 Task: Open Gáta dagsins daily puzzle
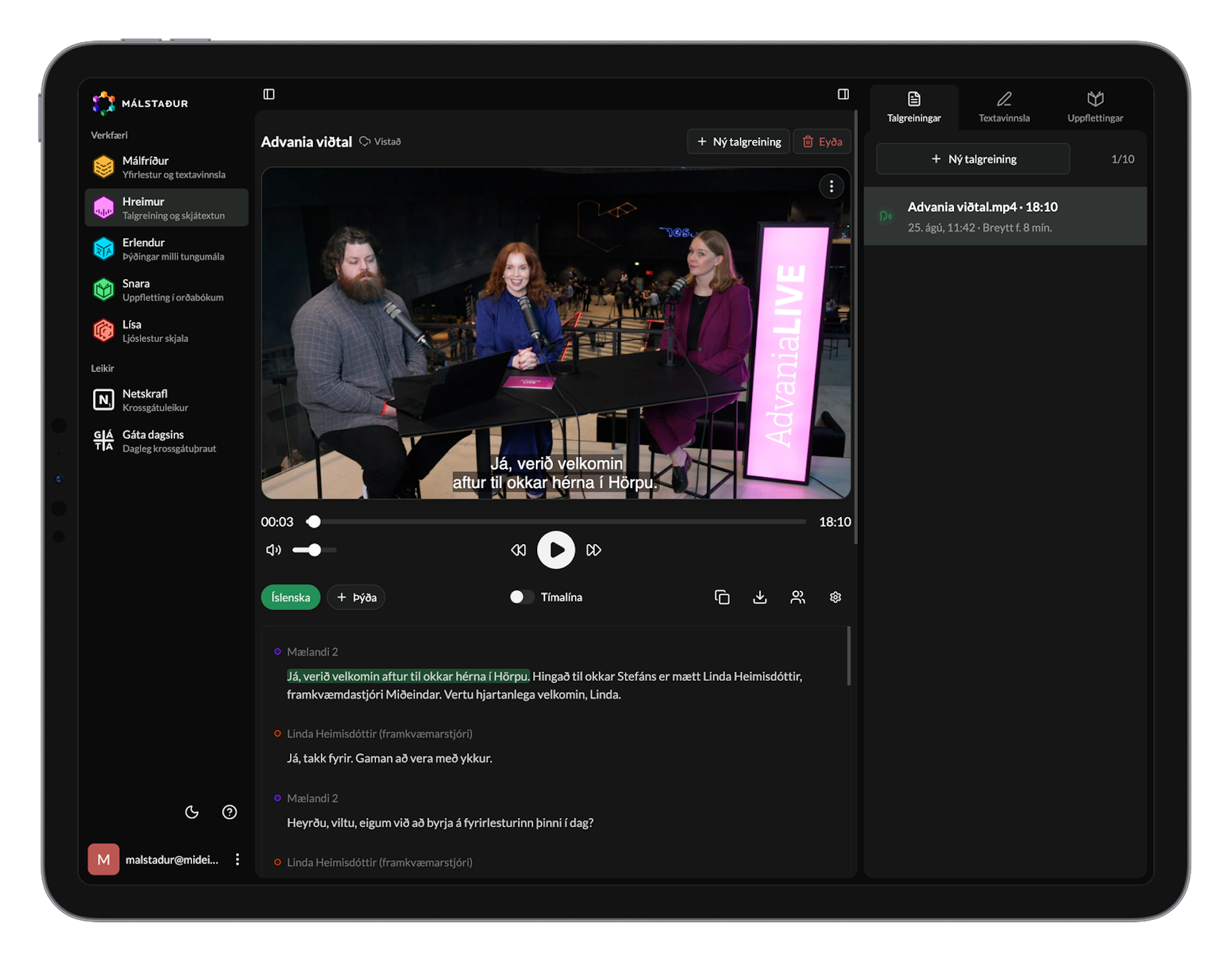[166, 441]
